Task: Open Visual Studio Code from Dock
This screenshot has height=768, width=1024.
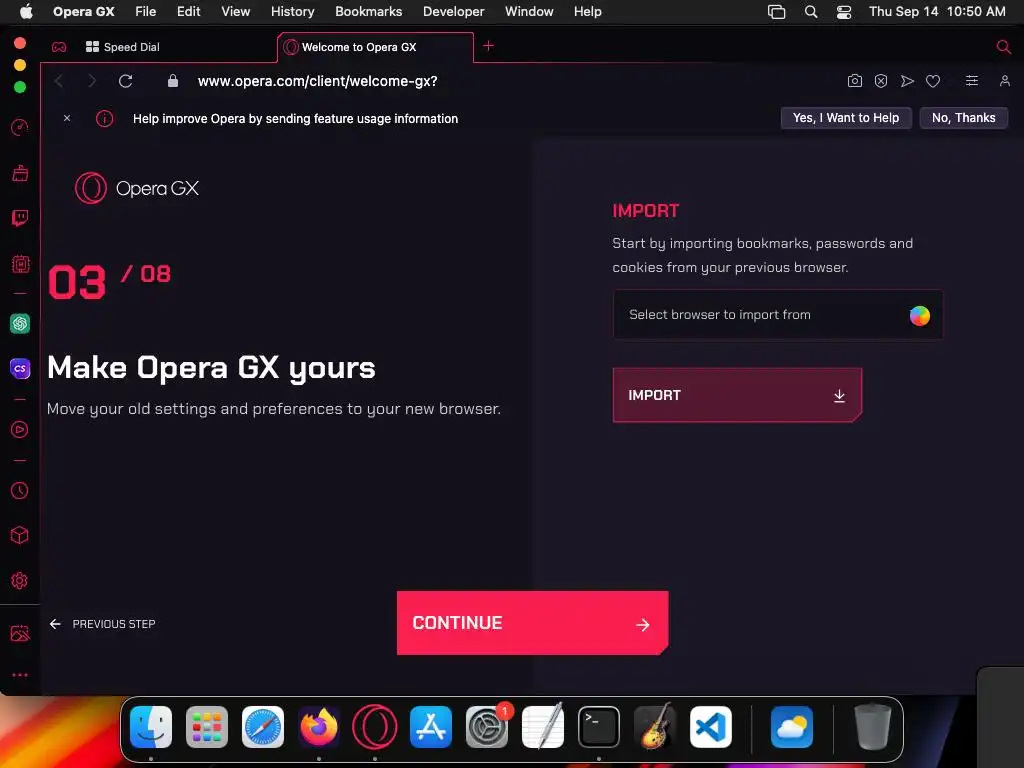Action: (711, 727)
